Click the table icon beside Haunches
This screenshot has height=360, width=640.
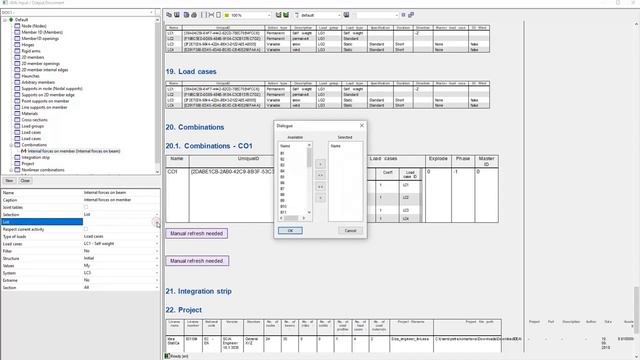click(x=17, y=76)
